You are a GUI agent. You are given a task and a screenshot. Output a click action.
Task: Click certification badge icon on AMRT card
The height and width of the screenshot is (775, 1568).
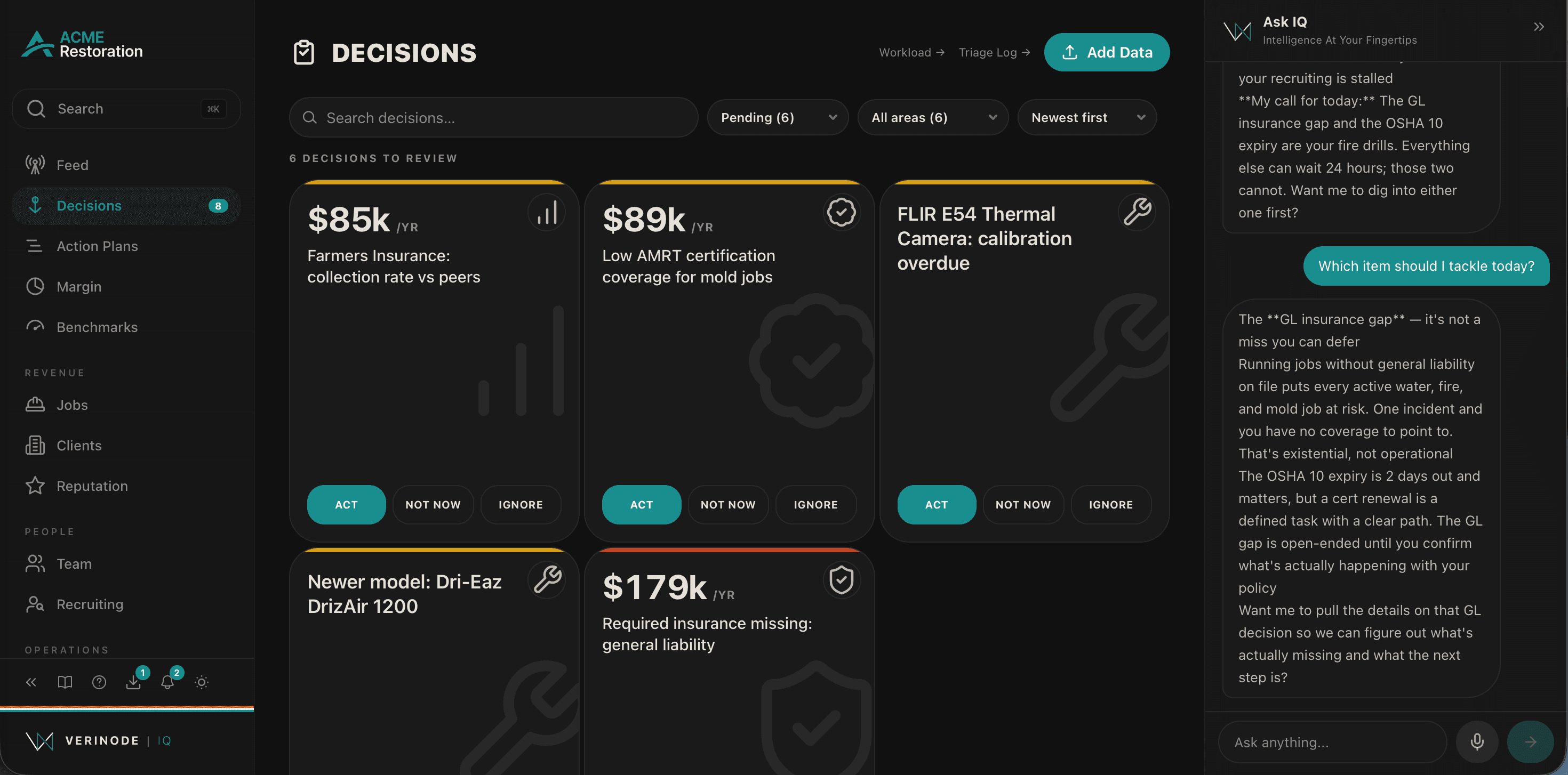coord(842,212)
